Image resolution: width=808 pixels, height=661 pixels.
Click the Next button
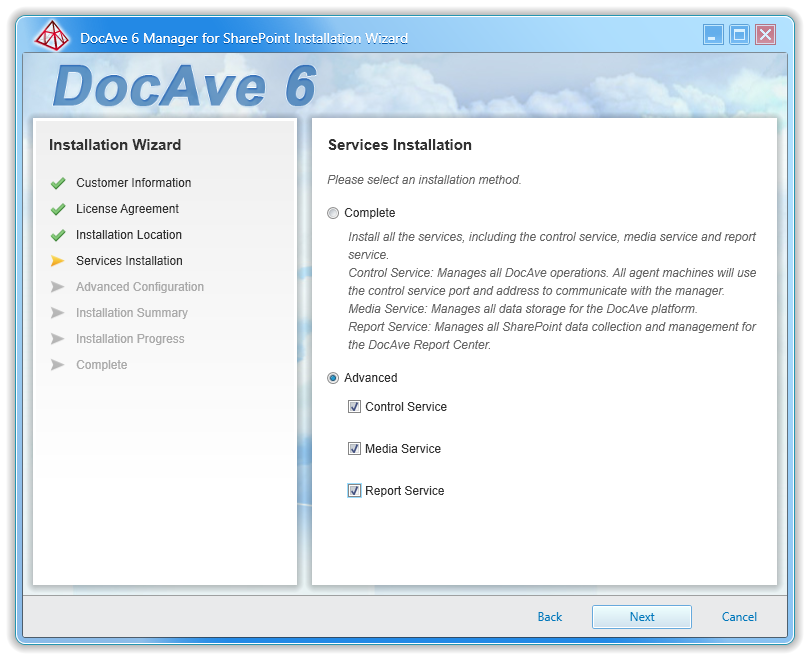tap(642, 617)
